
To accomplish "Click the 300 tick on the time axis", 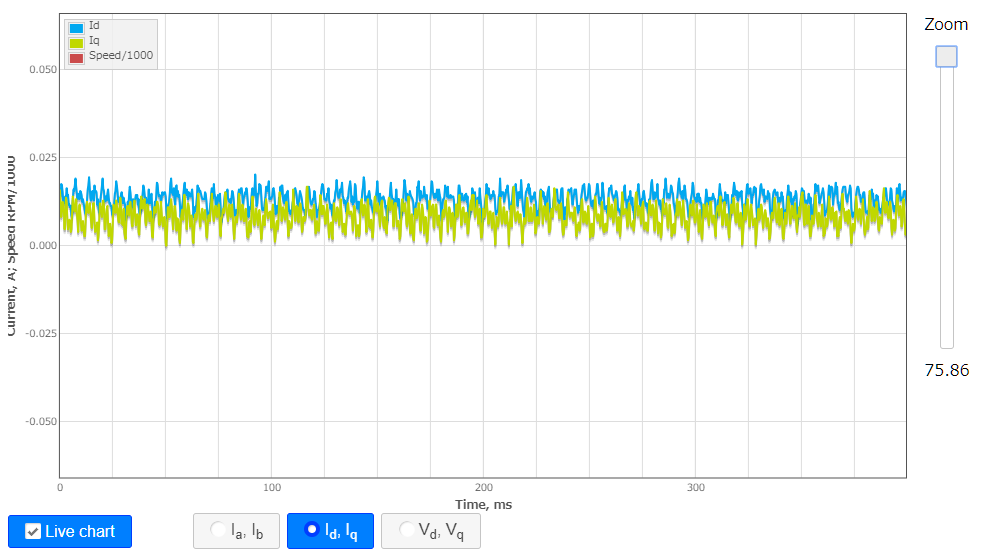I will 696,488.
